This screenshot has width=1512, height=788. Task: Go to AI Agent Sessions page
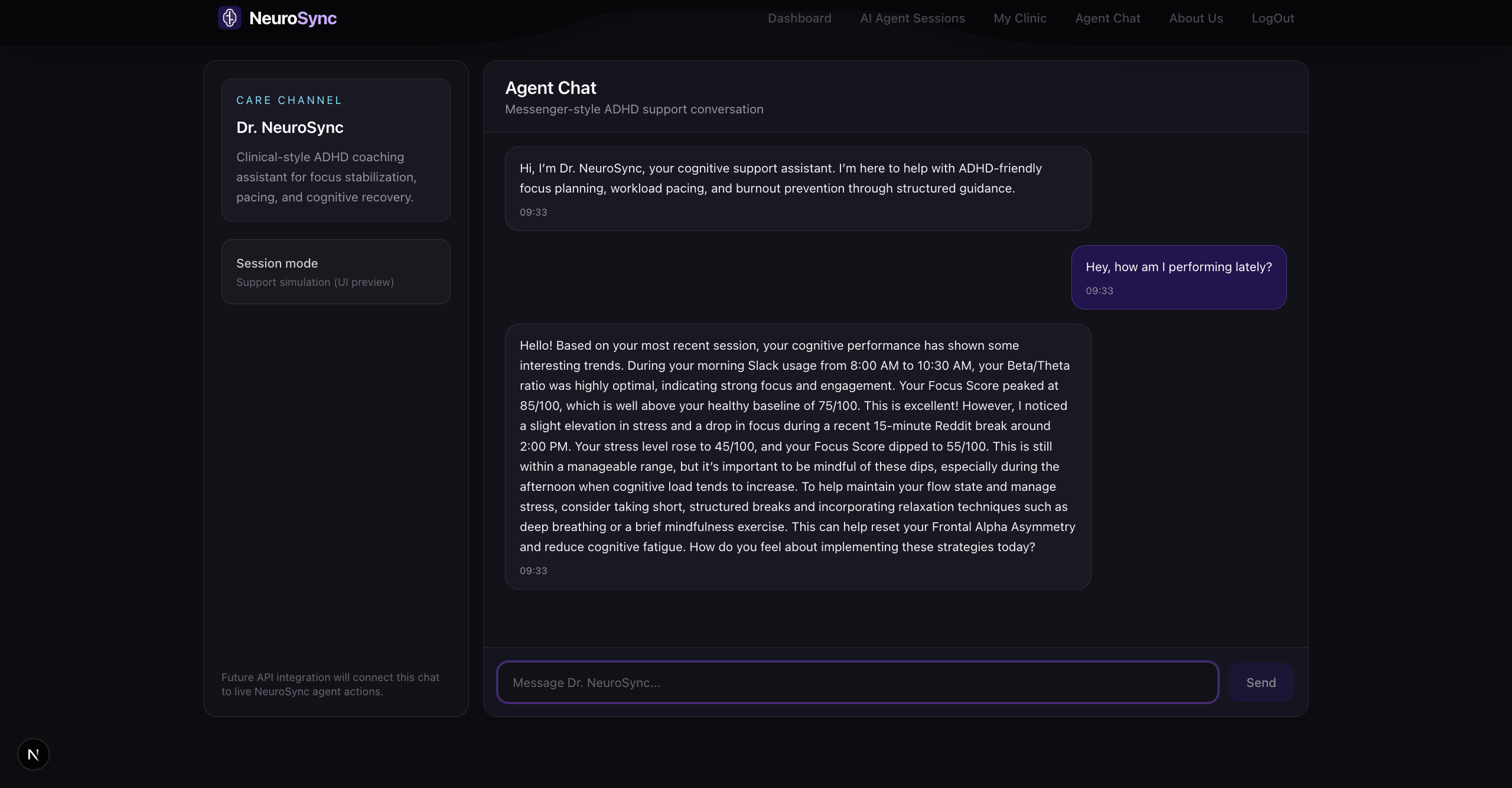click(912, 18)
